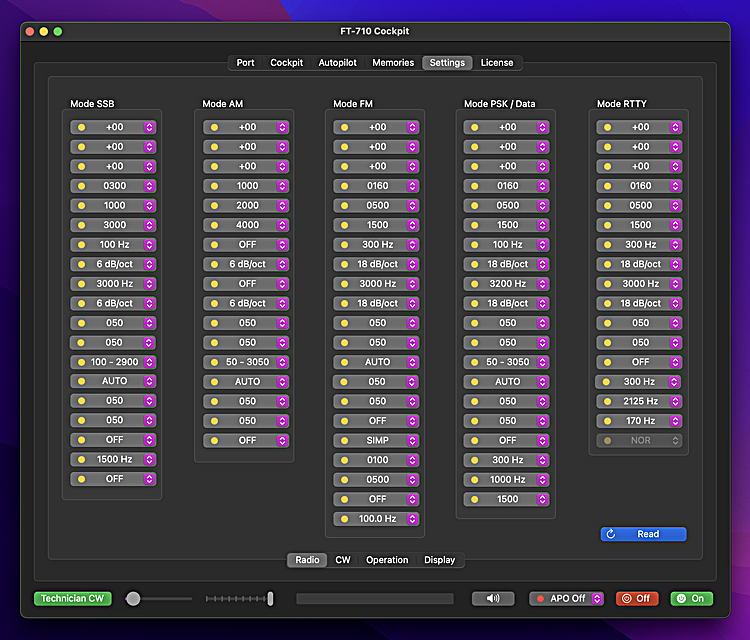Screen dimensions: 750x640
Task: Open the Mode RTTY 0500 popup
Action: 640,206
